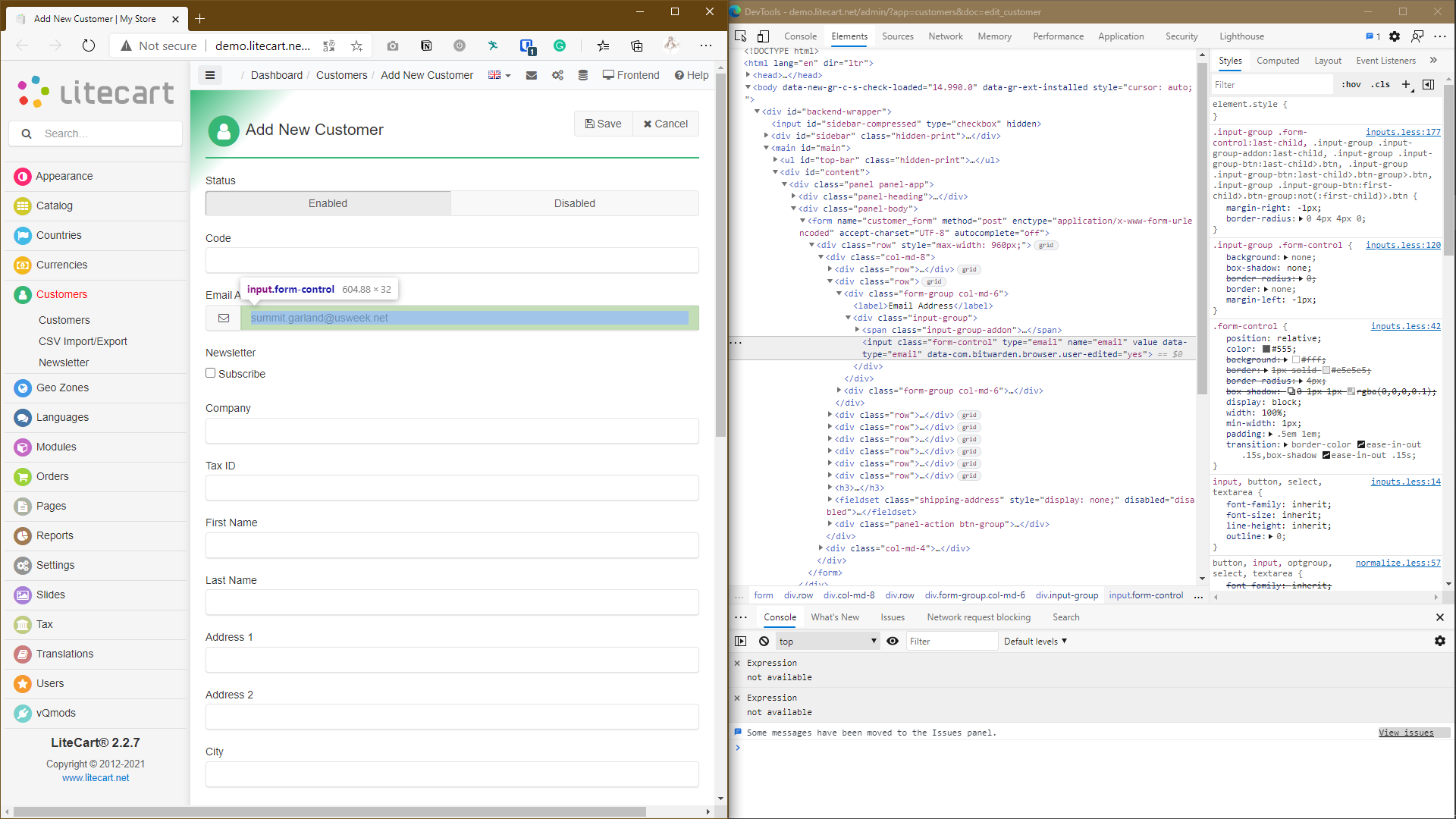
Task: Open Languages via its sidebar icon
Action: click(x=23, y=417)
